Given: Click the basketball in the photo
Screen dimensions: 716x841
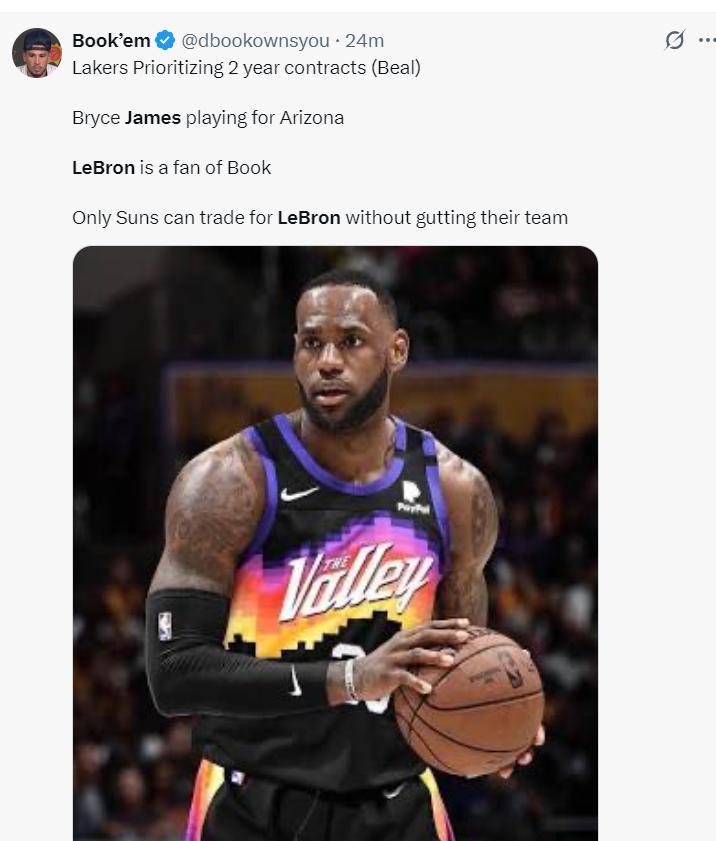Looking at the screenshot, I should [469, 702].
